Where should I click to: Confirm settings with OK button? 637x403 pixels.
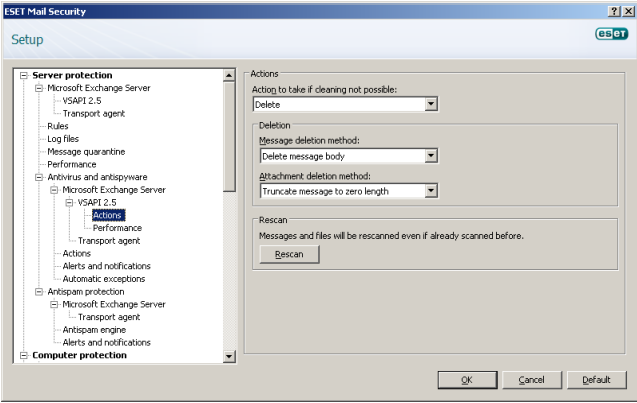467,380
